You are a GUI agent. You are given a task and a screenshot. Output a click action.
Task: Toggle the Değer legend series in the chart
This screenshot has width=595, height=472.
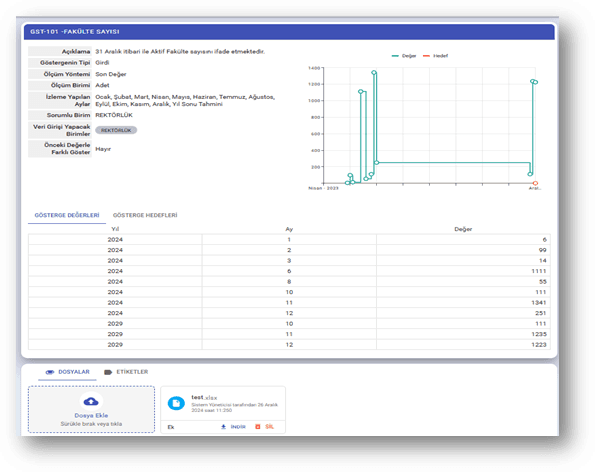tap(404, 56)
